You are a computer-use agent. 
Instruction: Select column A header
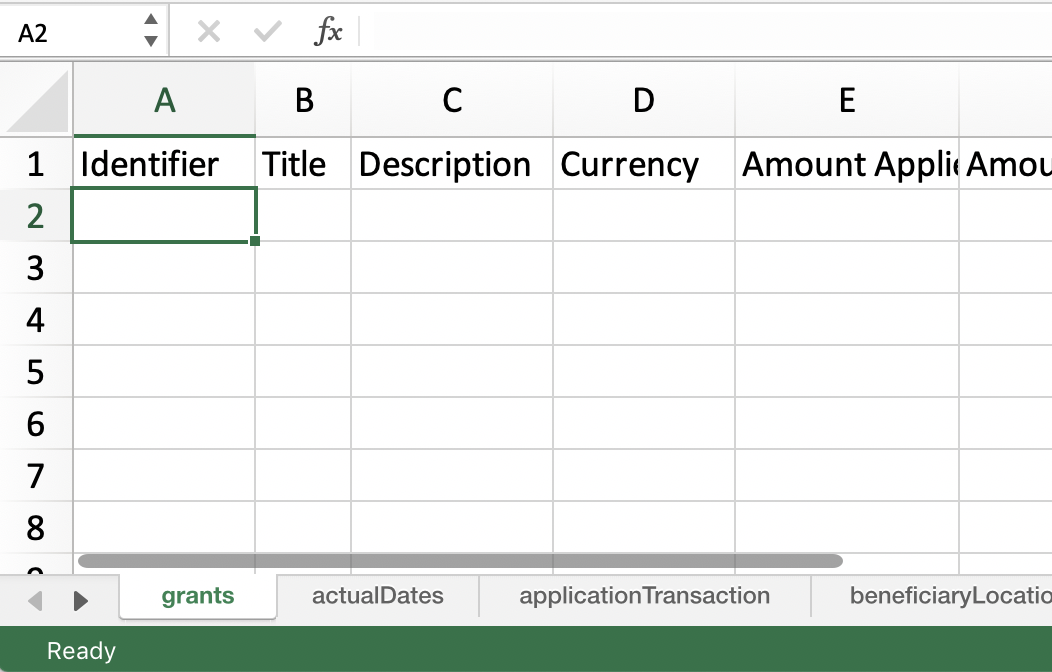click(x=164, y=101)
